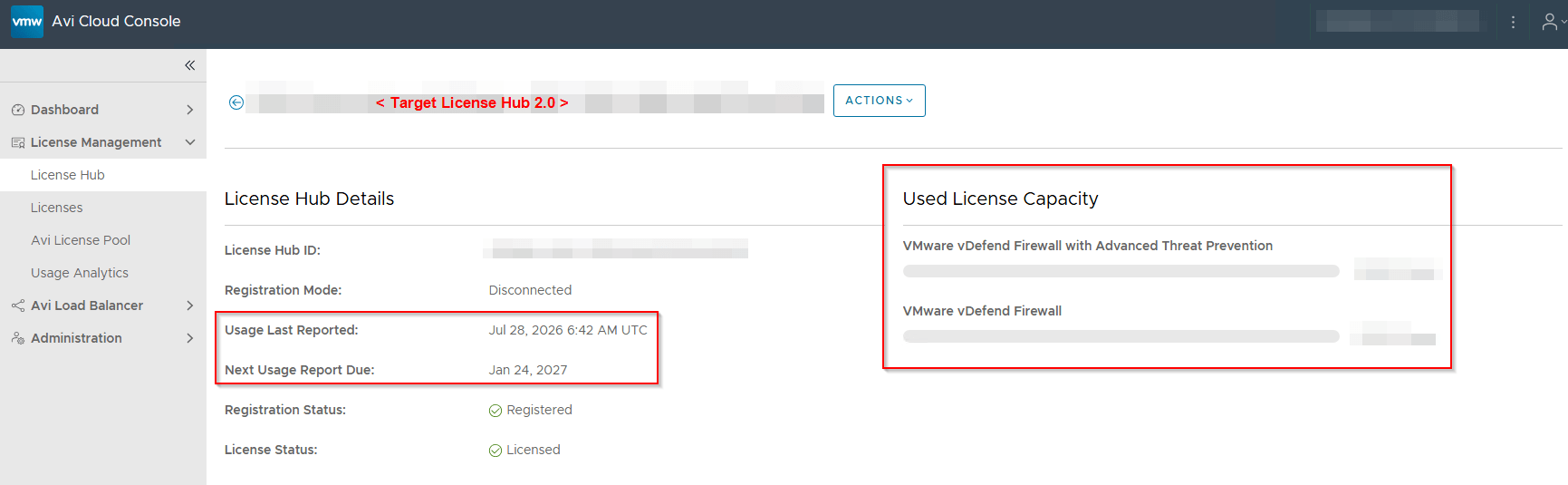
Task: Click the Registered checkmark icon
Action: [495, 411]
